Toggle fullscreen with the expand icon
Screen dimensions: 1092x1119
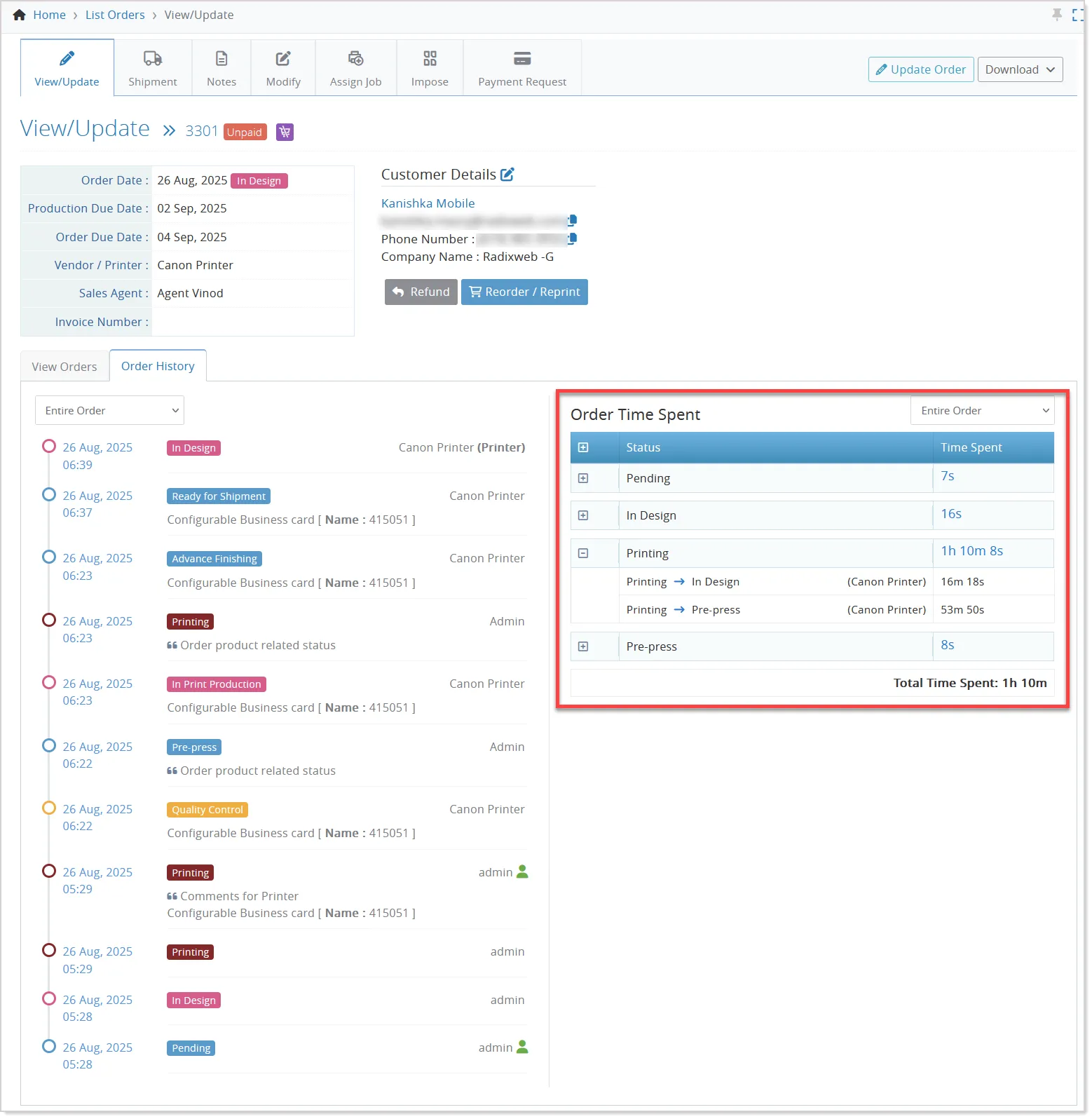[x=1078, y=15]
